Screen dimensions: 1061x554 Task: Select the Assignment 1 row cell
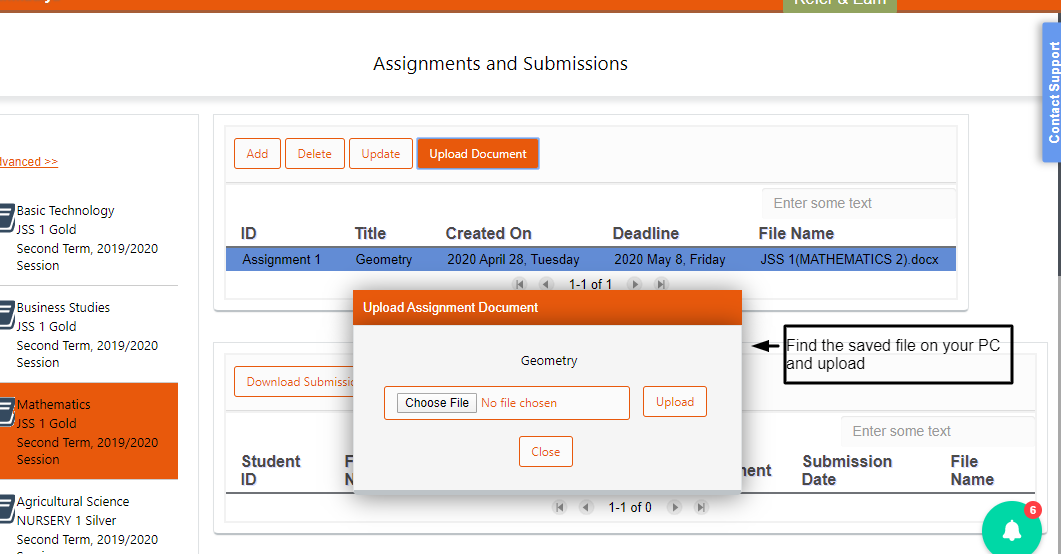pos(281,260)
